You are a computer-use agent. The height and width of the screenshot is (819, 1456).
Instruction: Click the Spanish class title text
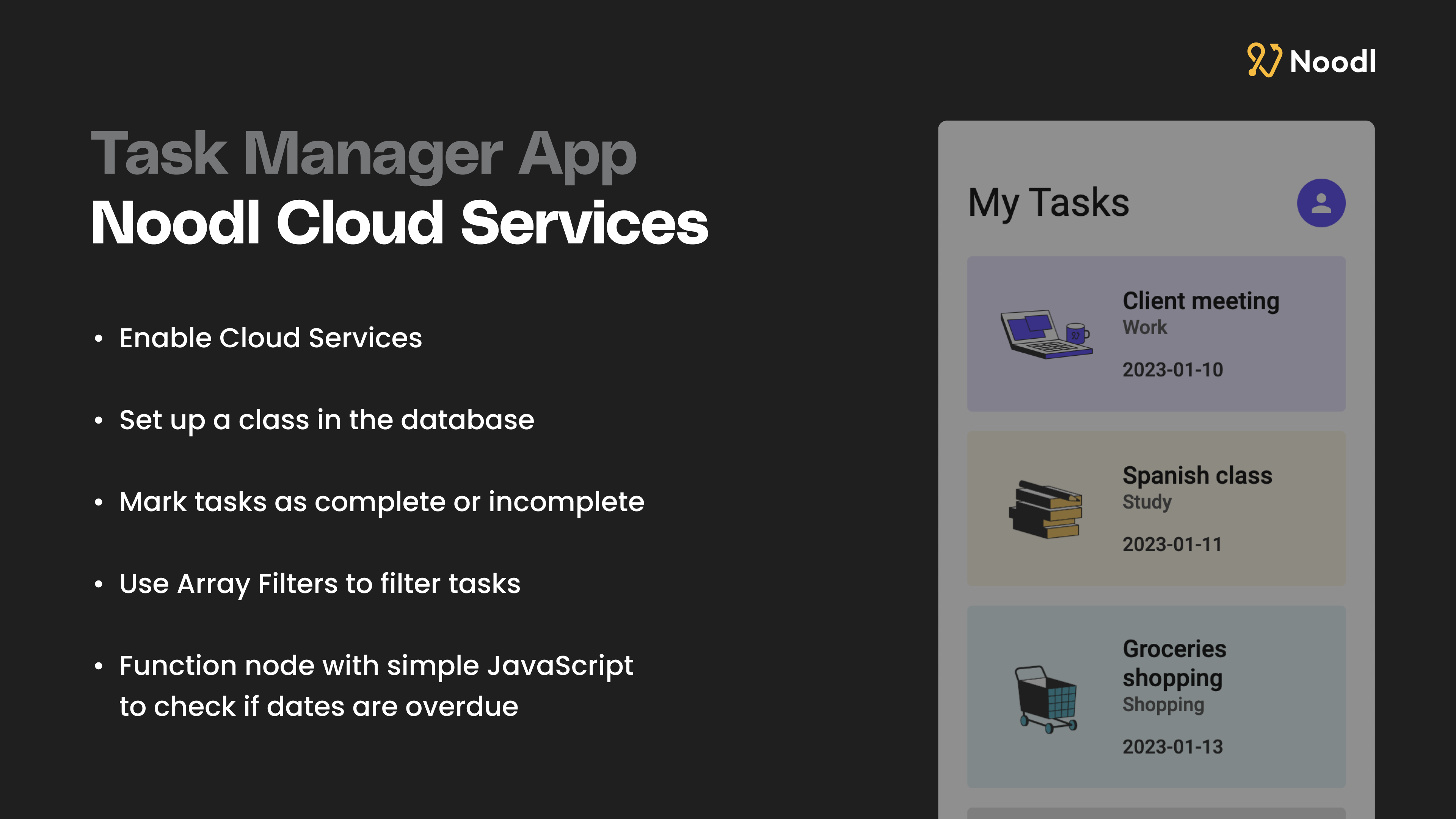[x=1197, y=475]
